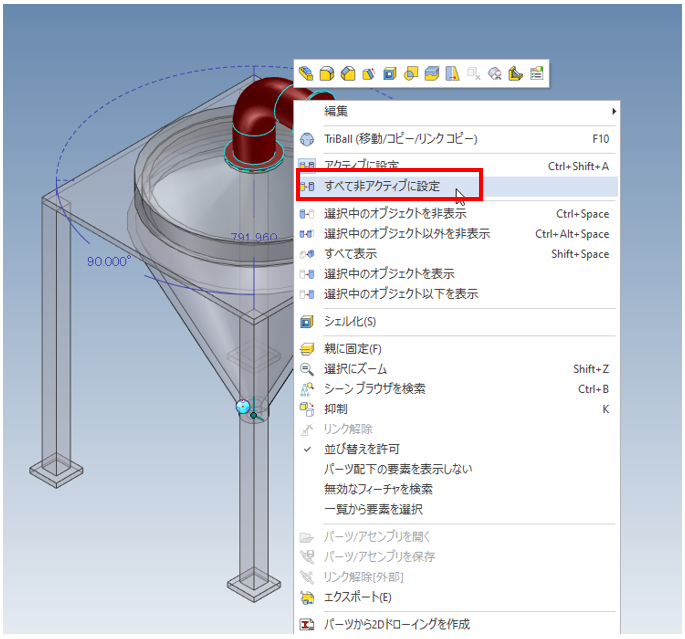Select the draft face tool with red arrow
685x639 pixels.
point(369,73)
